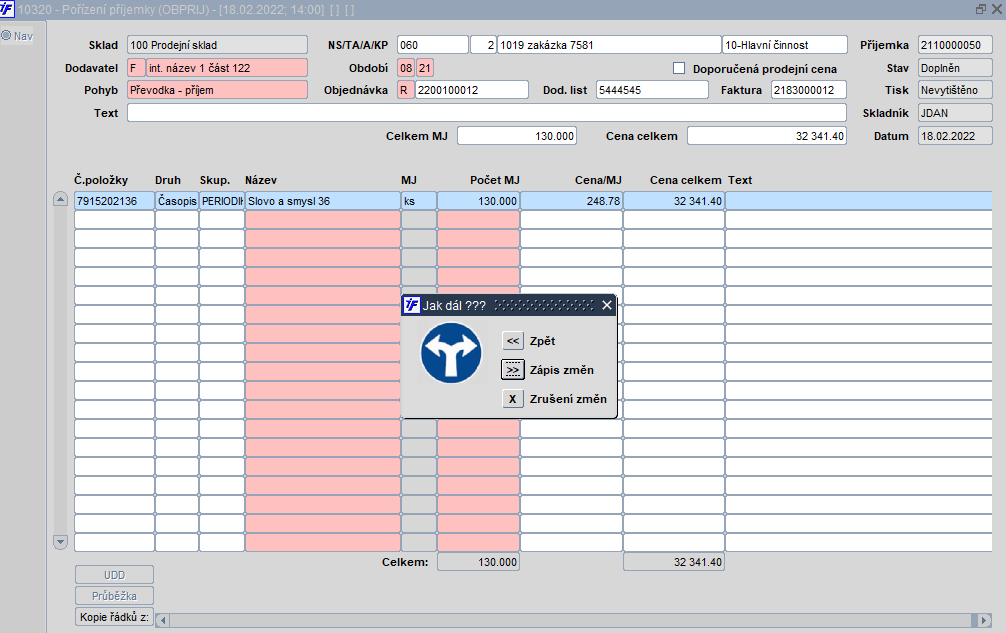
Task: Click the app logo in dialog title
Action: pyautogui.click(x=411, y=305)
